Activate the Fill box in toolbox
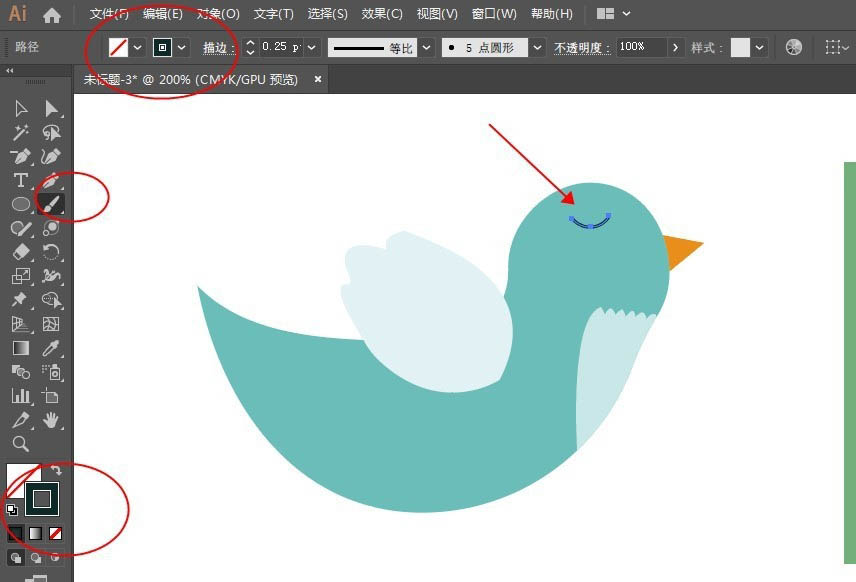The image size is (856, 582). tap(15, 473)
